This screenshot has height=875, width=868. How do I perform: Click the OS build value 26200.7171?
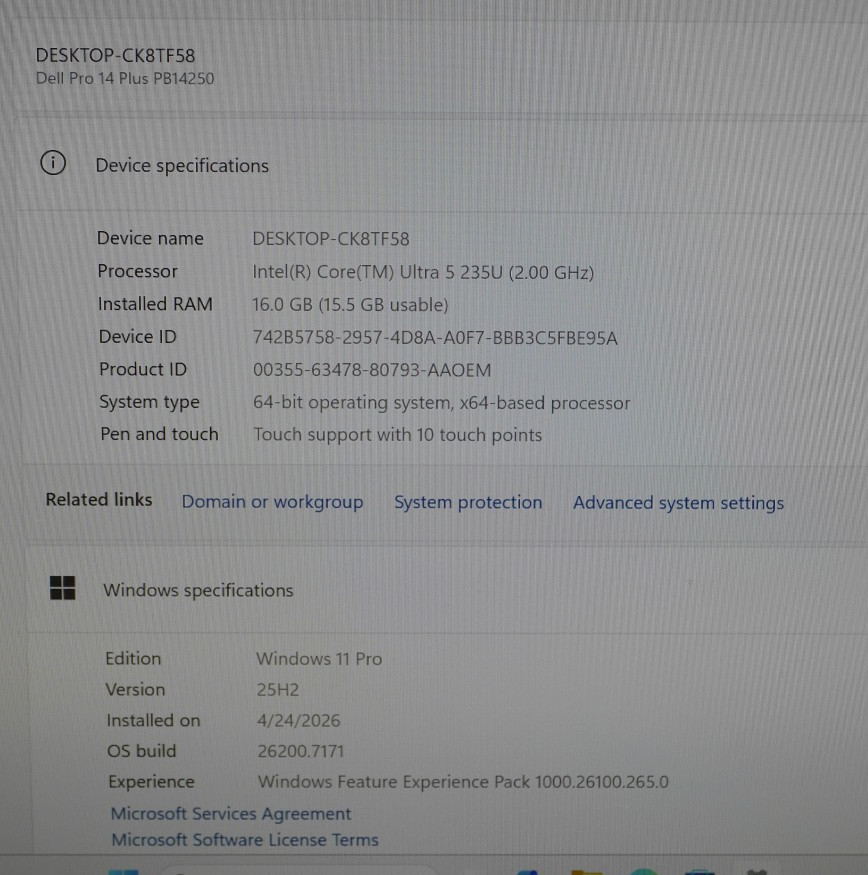300,751
